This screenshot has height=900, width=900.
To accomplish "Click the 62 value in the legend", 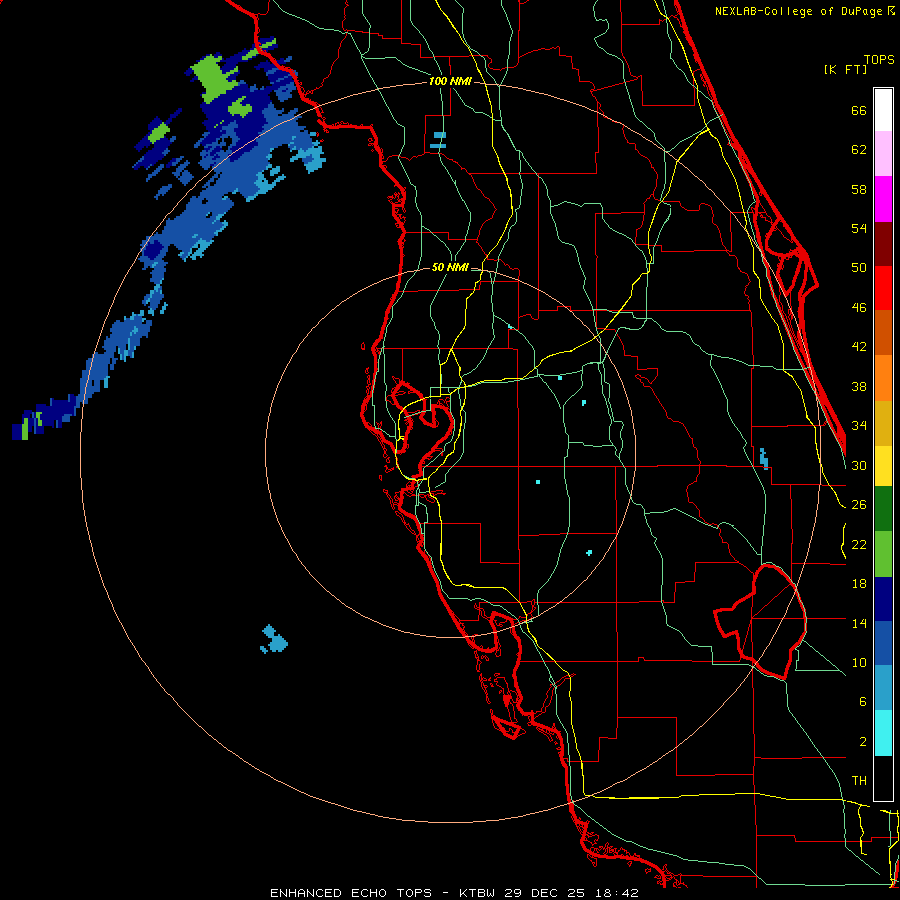I will [x=859, y=150].
